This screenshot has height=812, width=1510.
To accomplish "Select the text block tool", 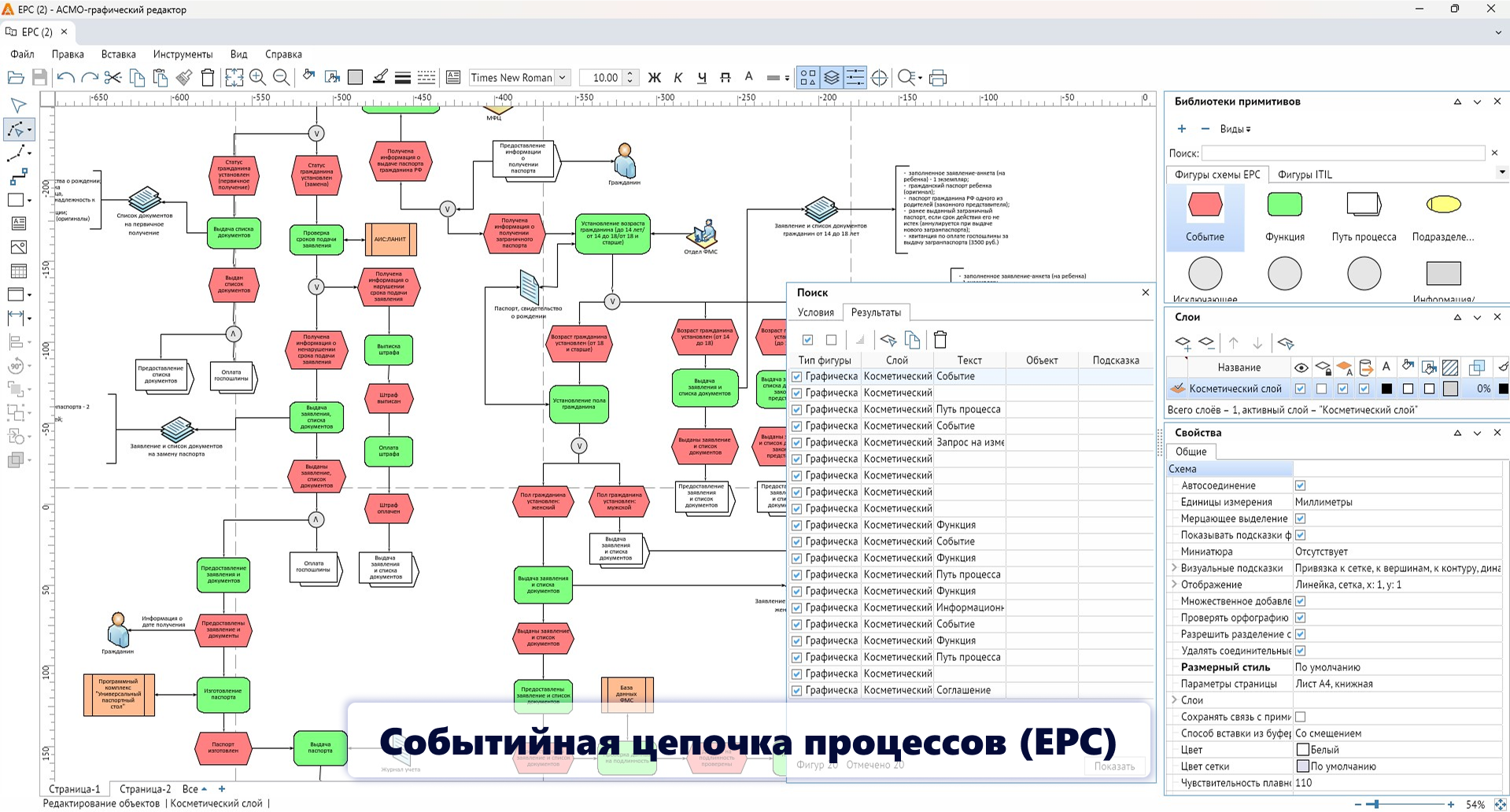I will [17, 223].
